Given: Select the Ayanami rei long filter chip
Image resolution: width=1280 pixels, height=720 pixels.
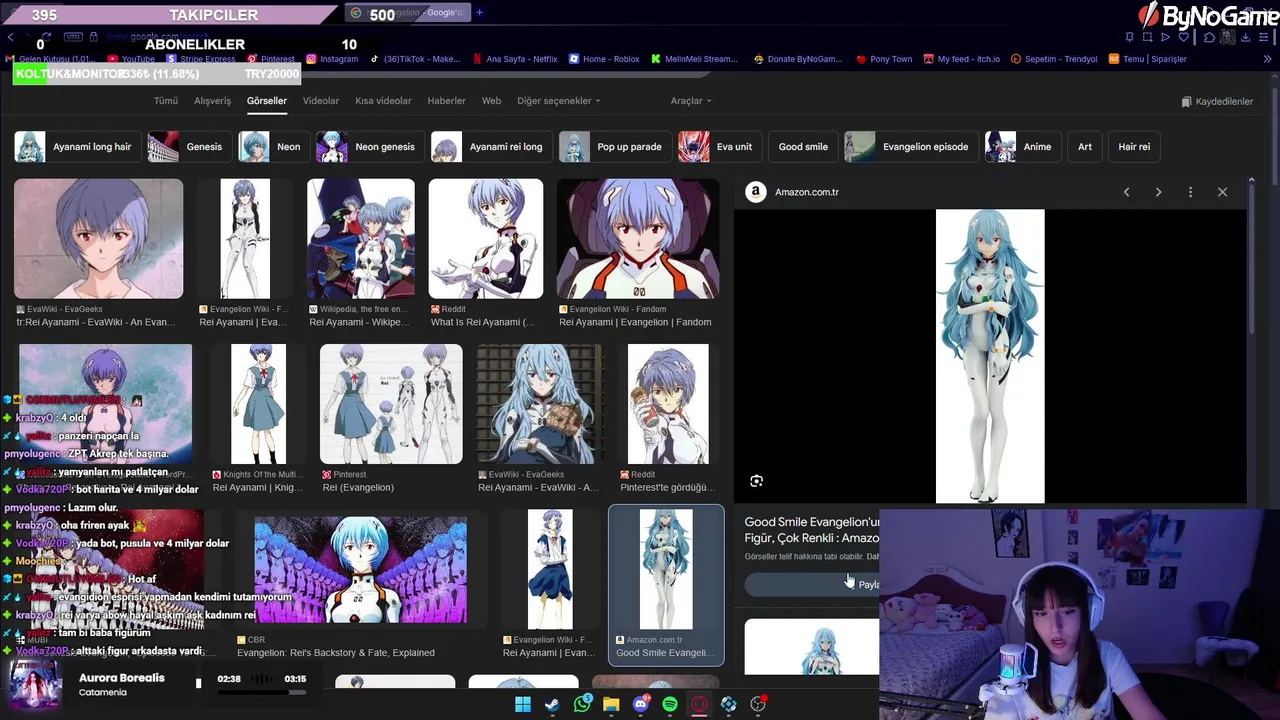Looking at the screenshot, I should [491, 147].
